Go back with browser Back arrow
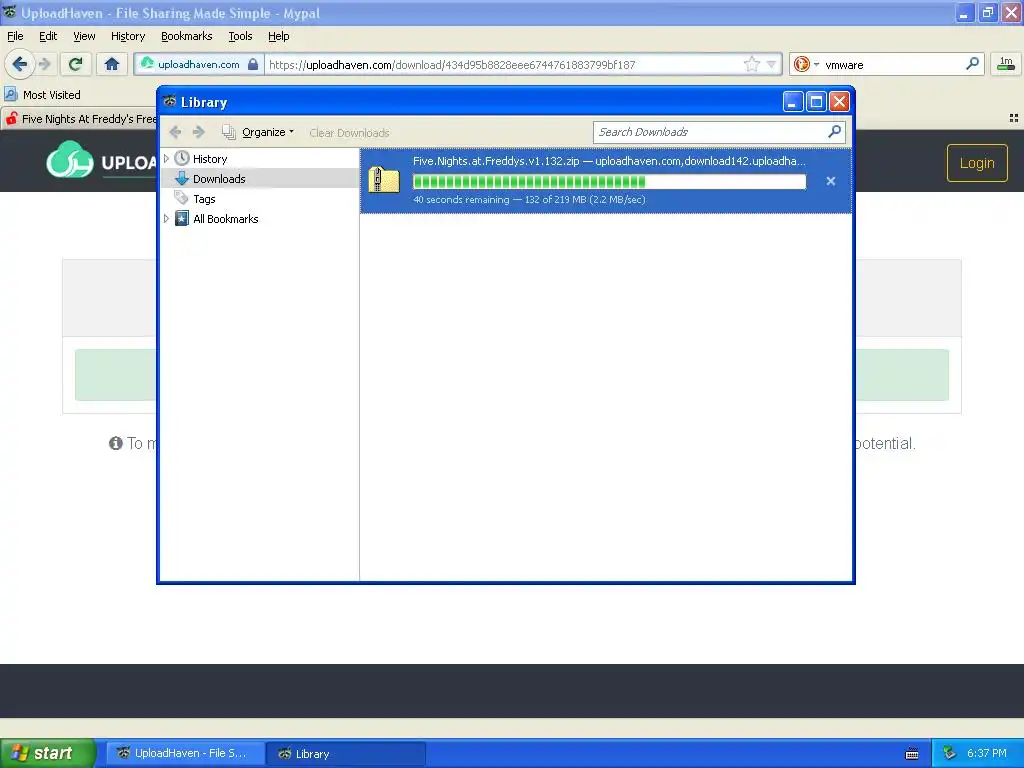Viewport: 1024px width, 768px height. click(x=19, y=64)
